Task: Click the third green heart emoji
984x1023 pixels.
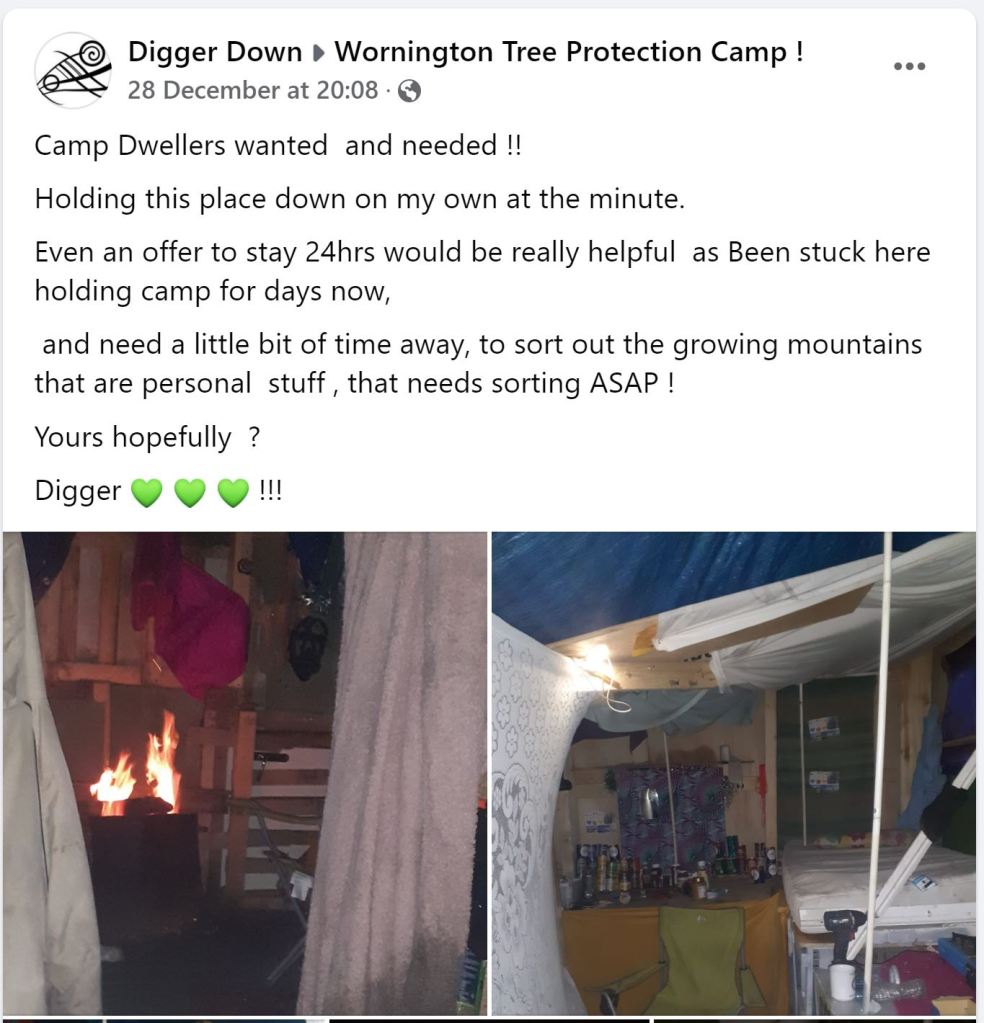Action: pyautogui.click(x=233, y=492)
